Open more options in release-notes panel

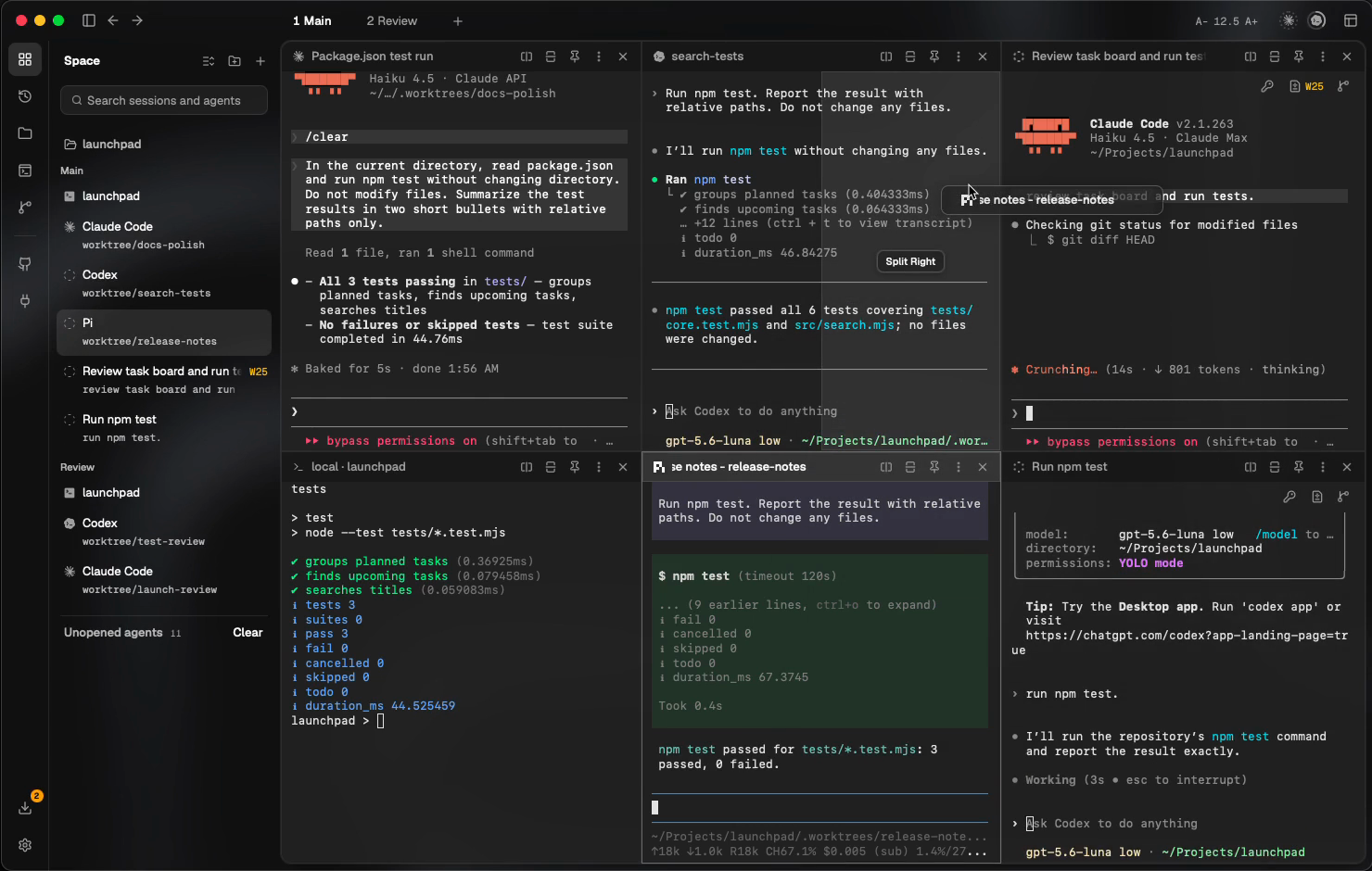[959, 467]
